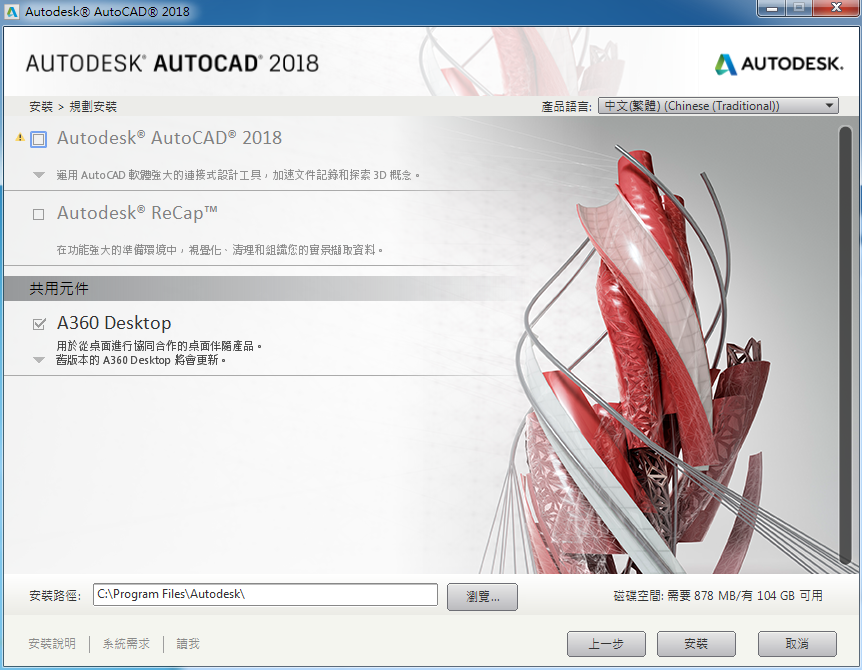This screenshot has height=670, width=862.
Task: Uncheck the A360 Desktop checkbox
Action: coord(39,324)
